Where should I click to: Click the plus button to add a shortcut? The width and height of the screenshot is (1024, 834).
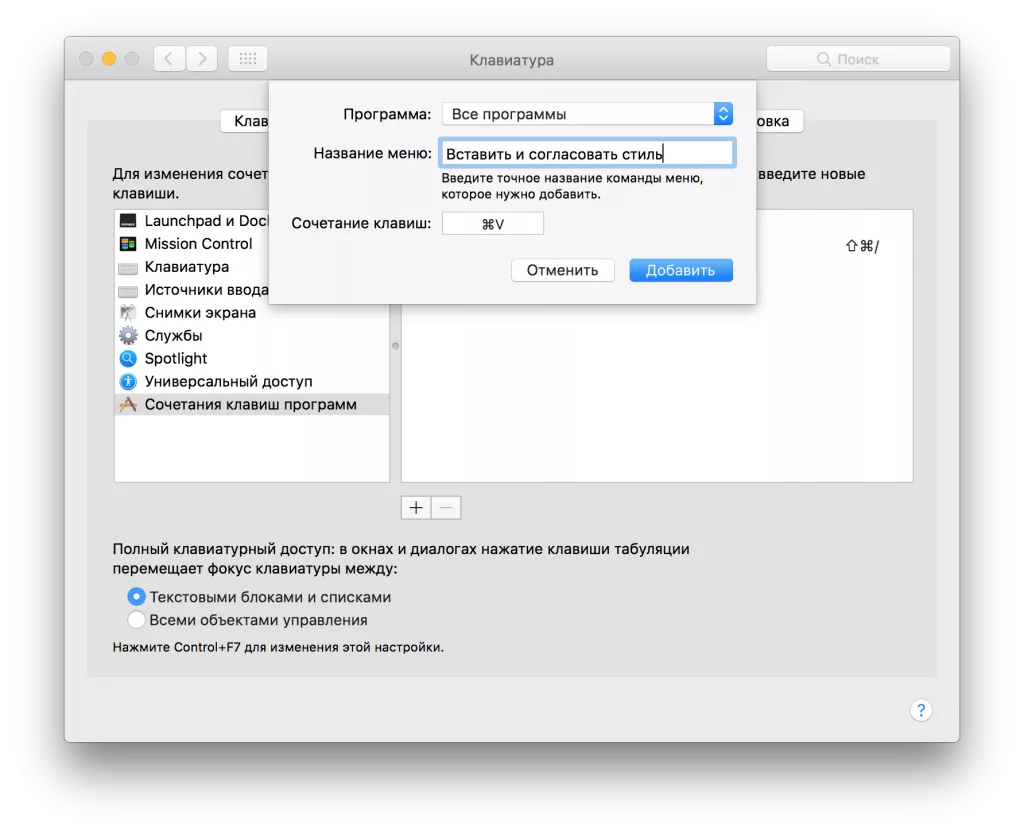tap(416, 507)
